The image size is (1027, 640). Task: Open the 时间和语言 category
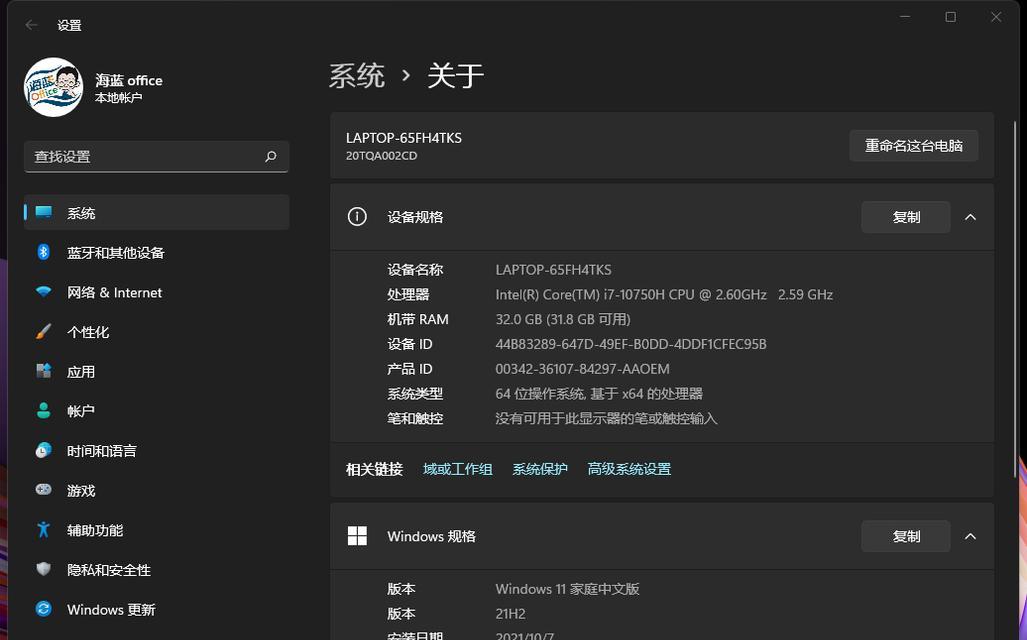click(x=102, y=451)
